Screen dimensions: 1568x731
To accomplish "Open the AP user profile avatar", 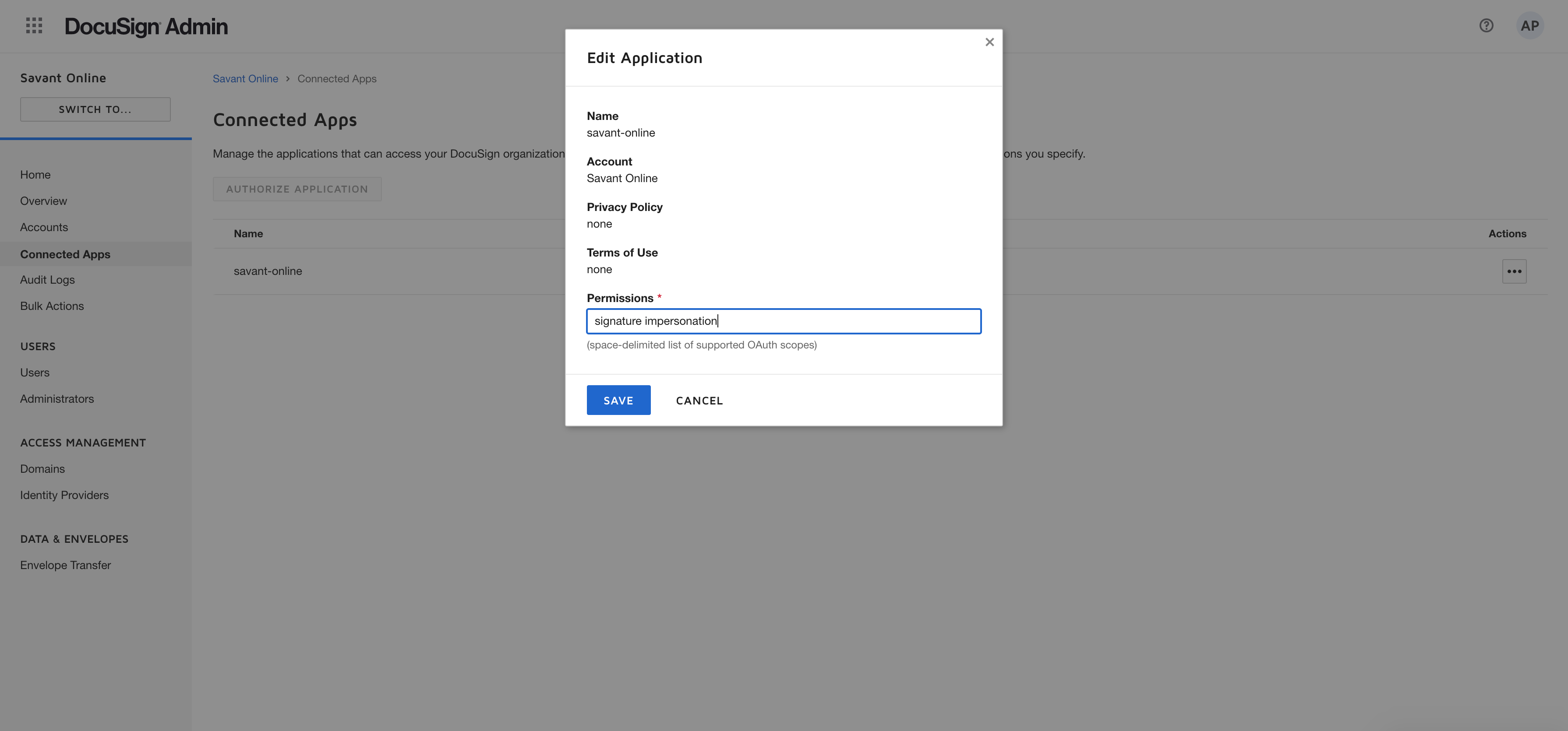I will [x=1530, y=25].
